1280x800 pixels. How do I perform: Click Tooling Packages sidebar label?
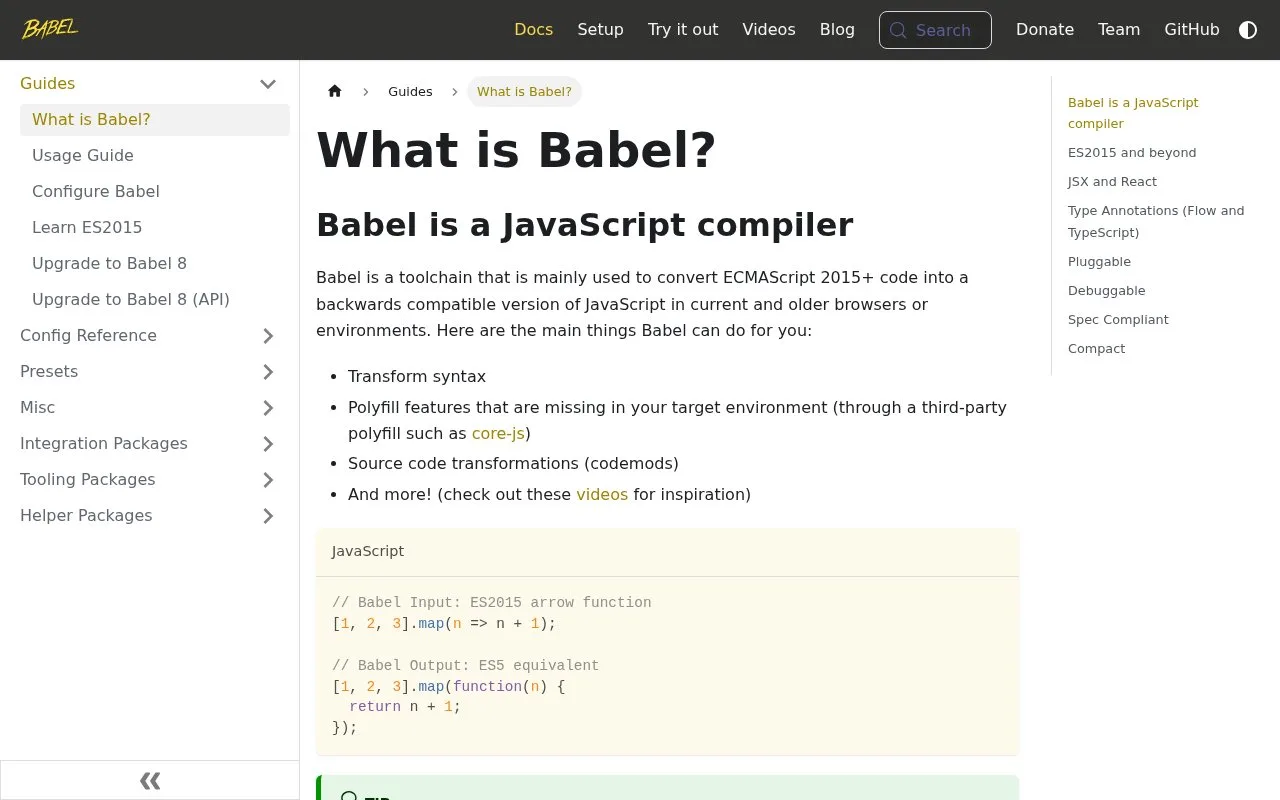tap(88, 480)
